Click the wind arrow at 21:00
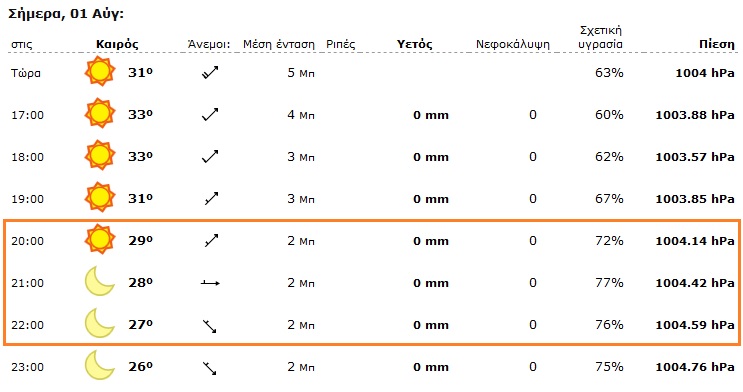 (x=210, y=283)
